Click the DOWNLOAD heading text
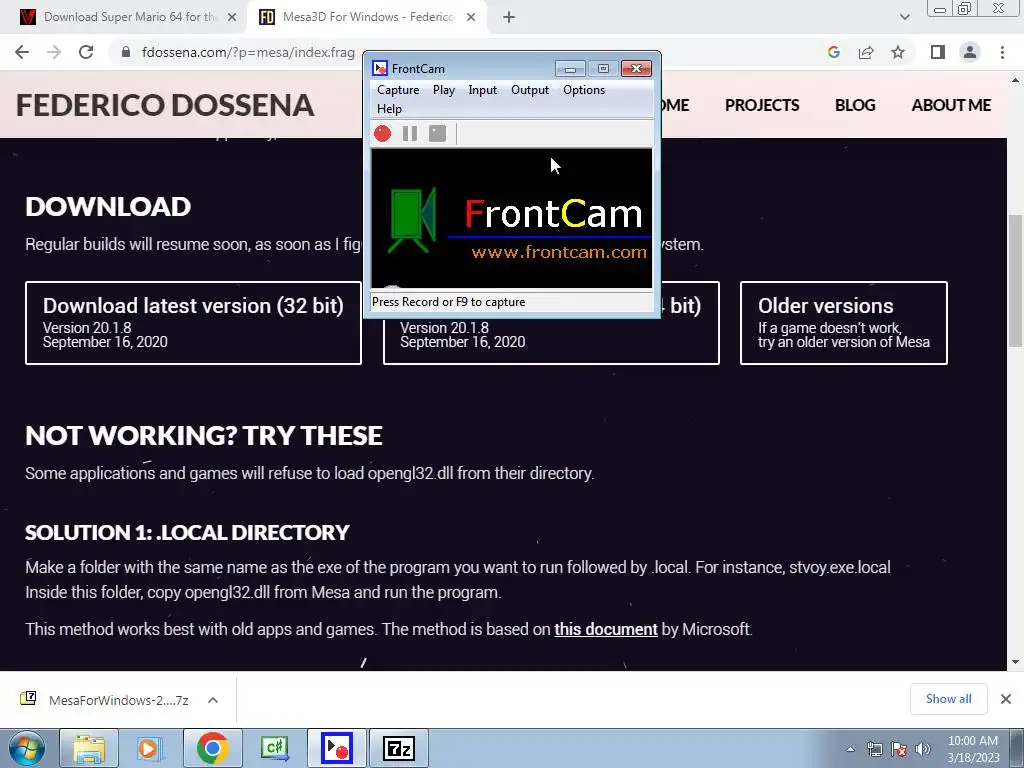1024x768 pixels. 108,207
